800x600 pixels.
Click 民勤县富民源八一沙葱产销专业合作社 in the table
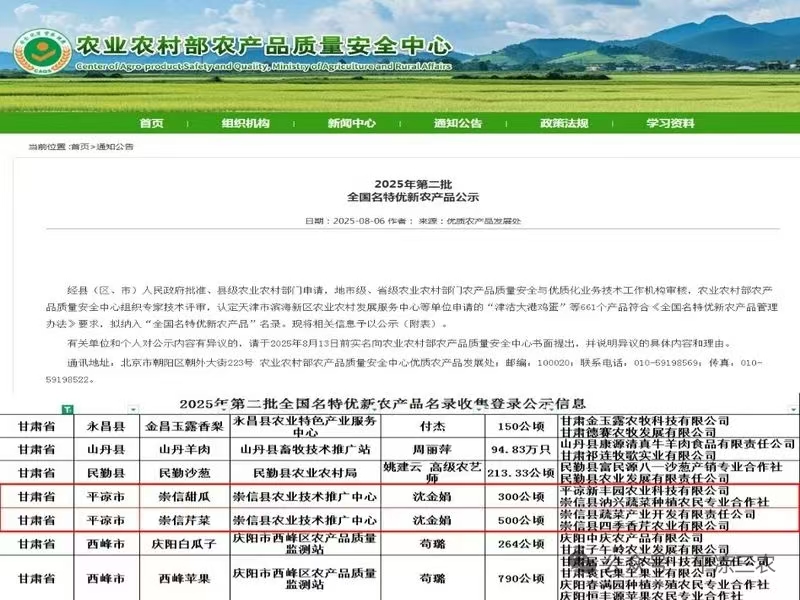pyautogui.click(x=671, y=467)
